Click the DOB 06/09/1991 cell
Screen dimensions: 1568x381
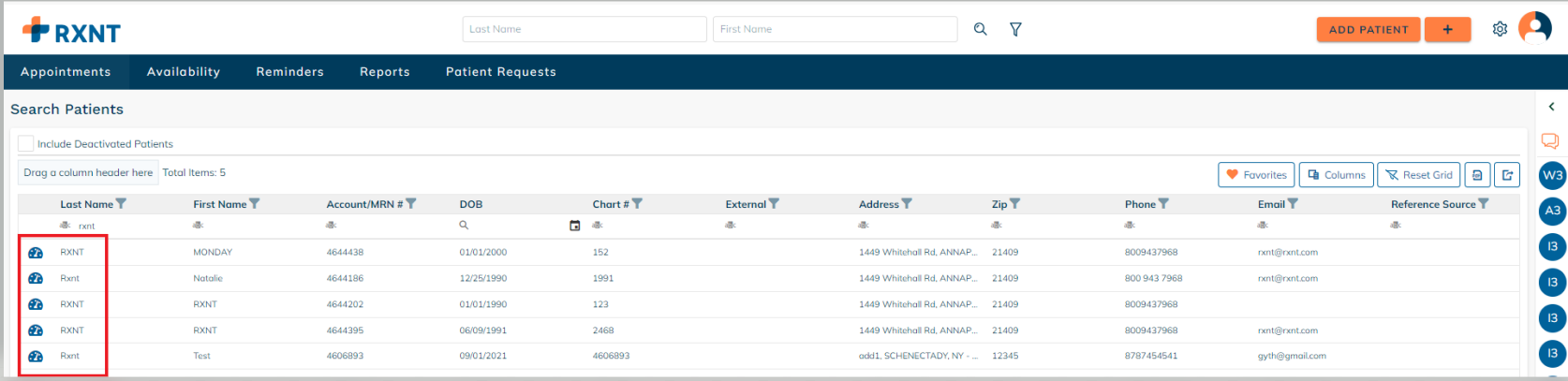[x=482, y=330]
